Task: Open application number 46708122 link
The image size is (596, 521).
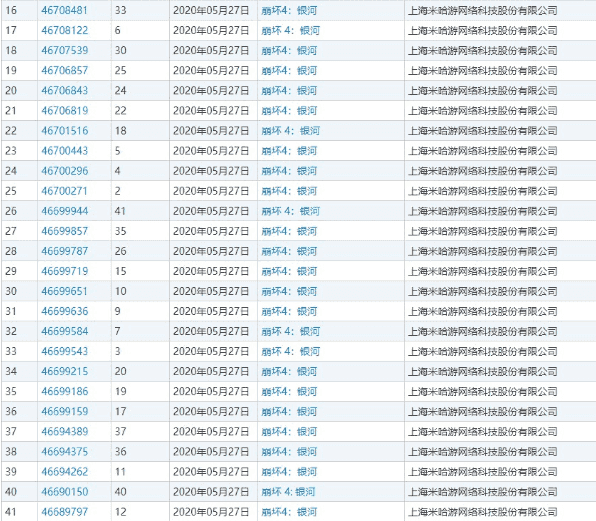Action: point(65,30)
